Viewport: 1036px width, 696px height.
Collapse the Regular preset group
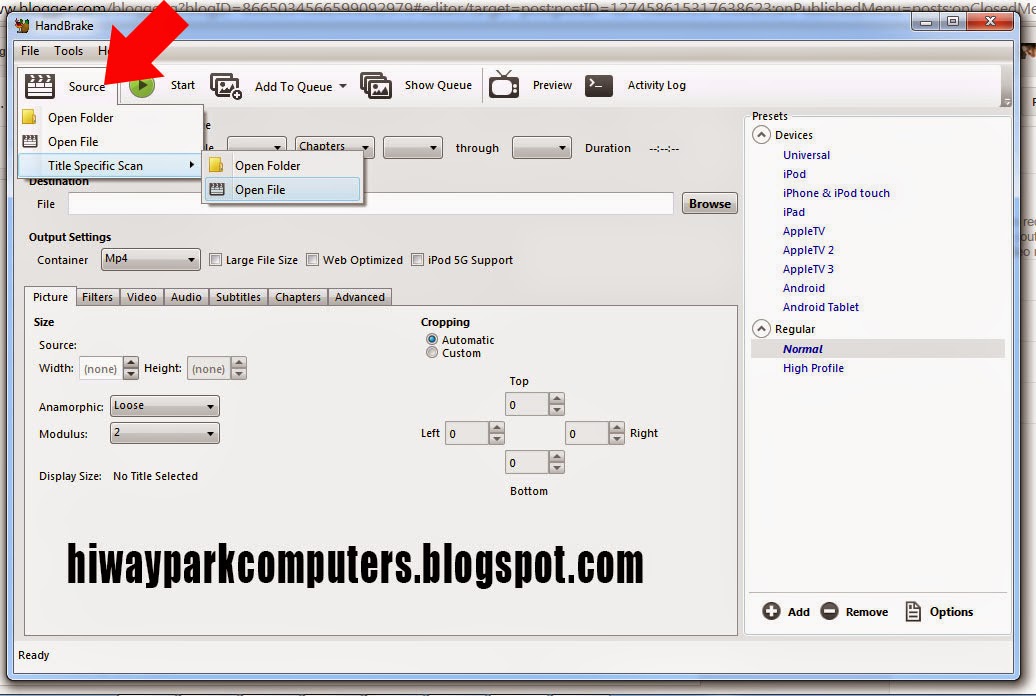(x=761, y=329)
